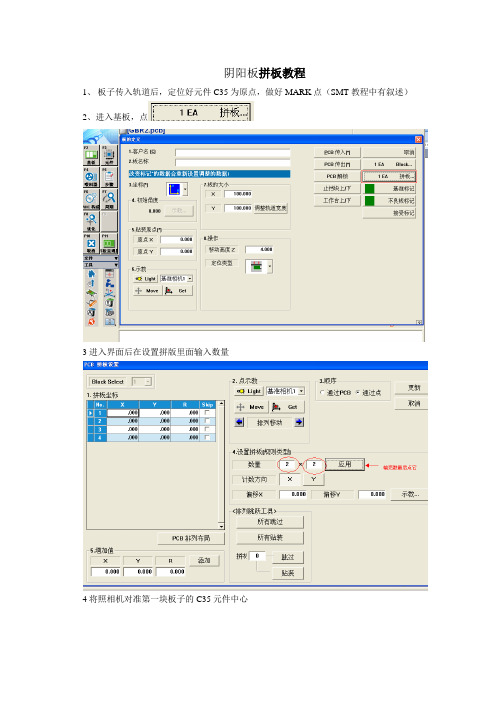Image resolution: width=496 pixels, height=702 pixels.
Task: Click the 客户名 customer name field
Action: coord(232,153)
